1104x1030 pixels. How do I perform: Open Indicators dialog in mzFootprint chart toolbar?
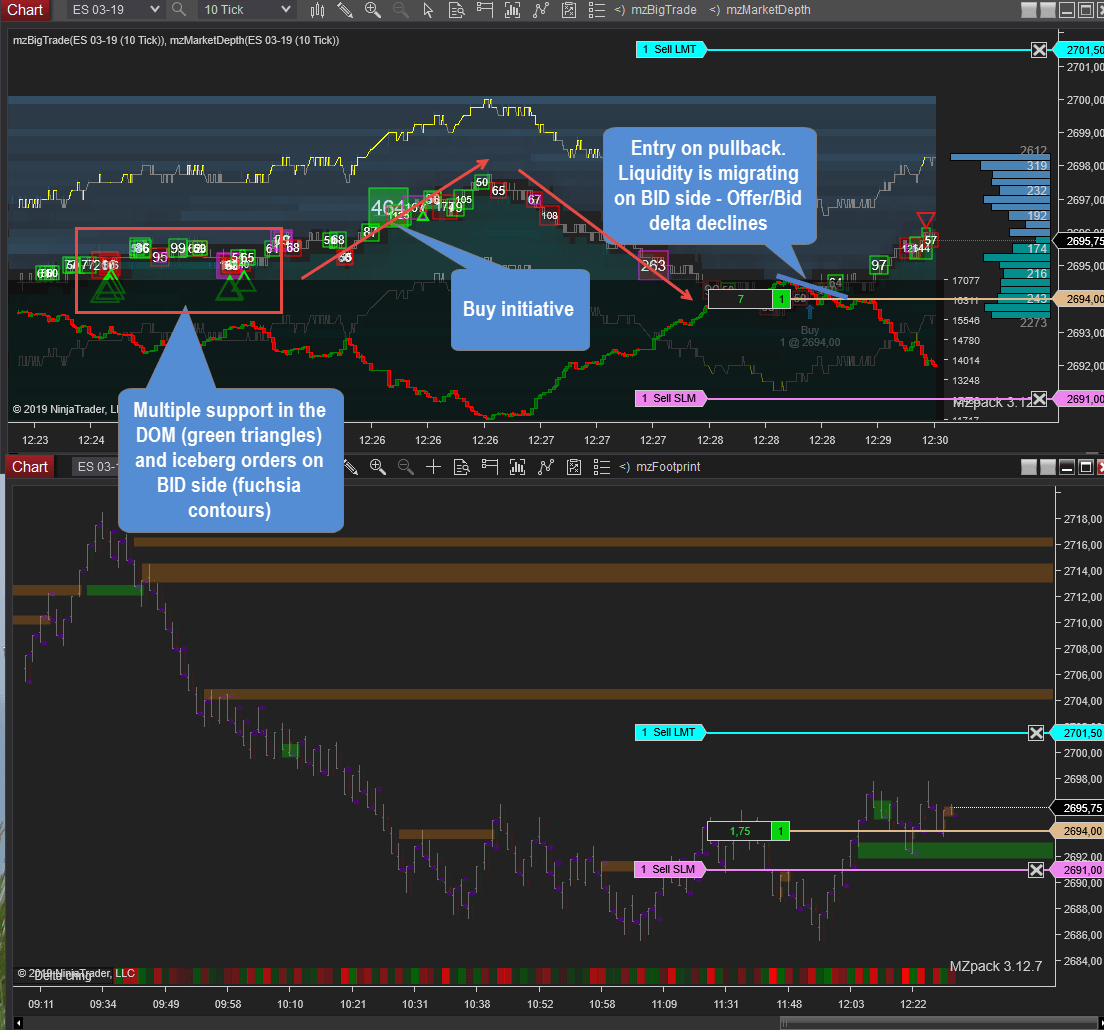[x=546, y=467]
